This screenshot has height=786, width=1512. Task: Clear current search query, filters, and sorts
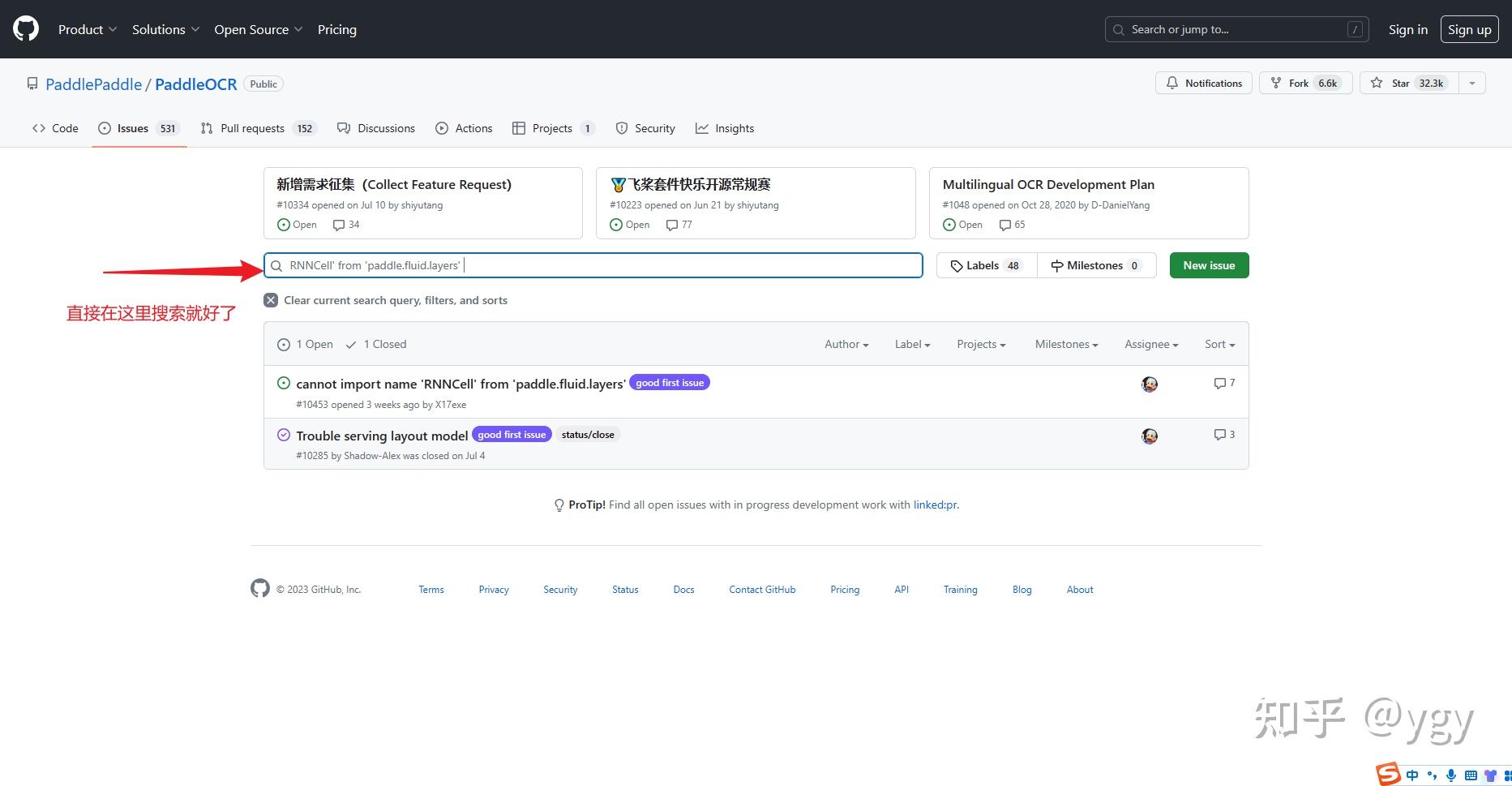[386, 300]
